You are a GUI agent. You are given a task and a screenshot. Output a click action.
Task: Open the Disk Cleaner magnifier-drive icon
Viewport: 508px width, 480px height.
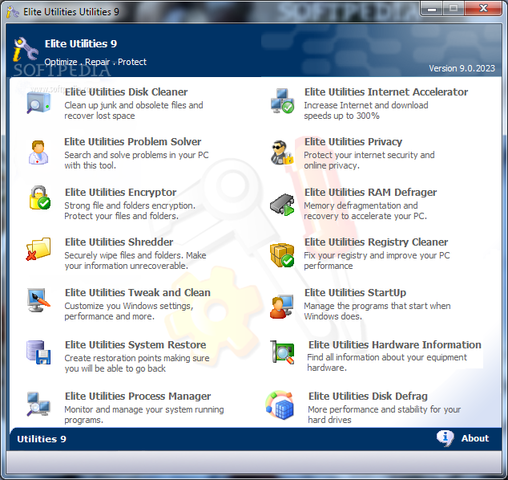[x=38, y=103]
